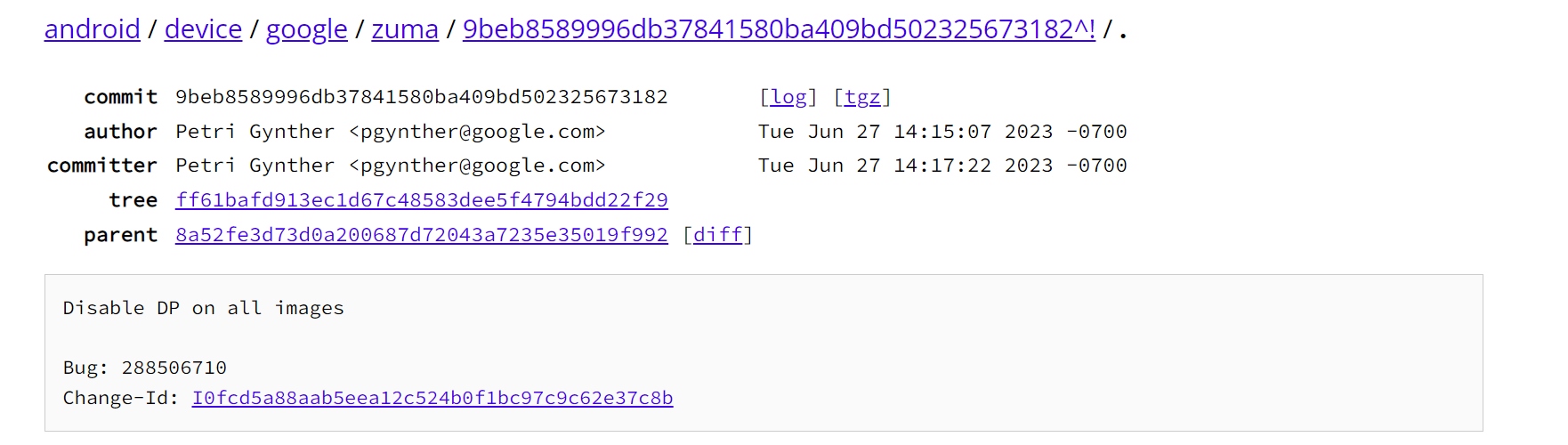Open the zuma repository breadcrumb
The height and width of the screenshot is (445, 1568).
[x=405, y=29]
